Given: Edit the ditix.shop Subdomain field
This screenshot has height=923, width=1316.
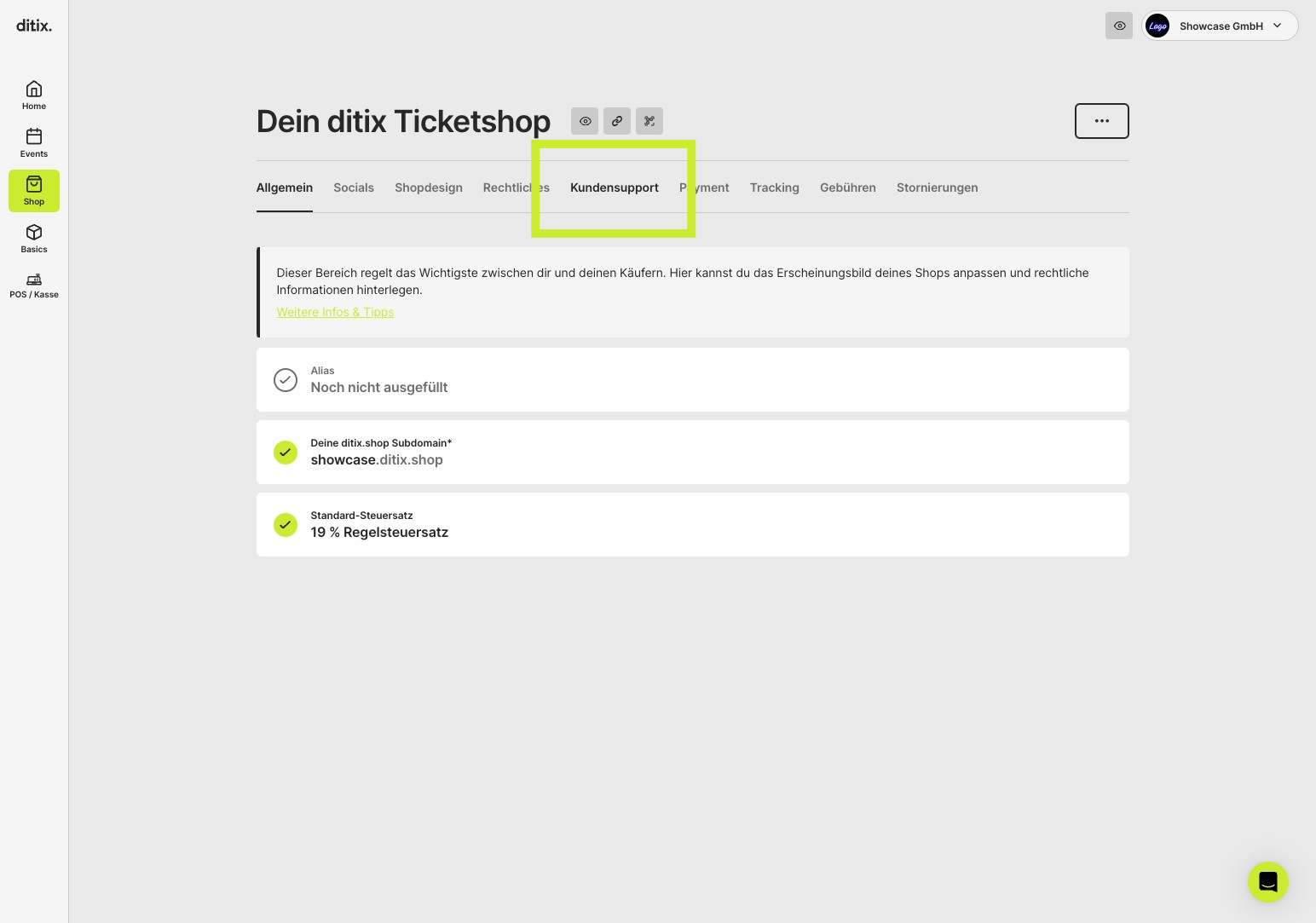Looking at the screenshot, I should pos(693,453).
